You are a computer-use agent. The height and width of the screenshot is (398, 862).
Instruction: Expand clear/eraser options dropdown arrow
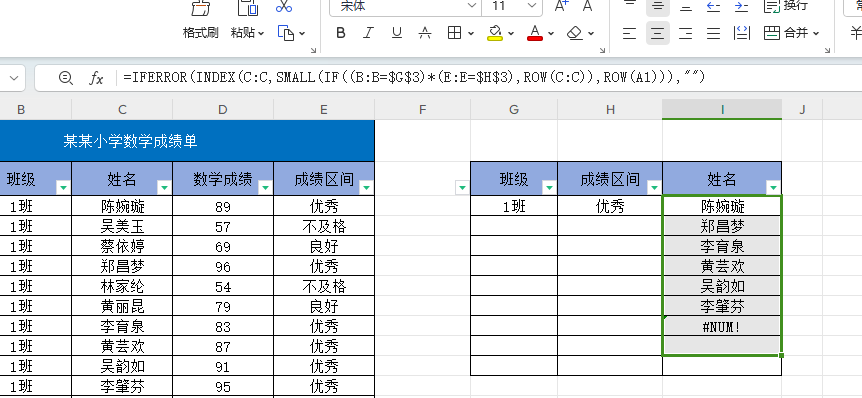[591, 34]
